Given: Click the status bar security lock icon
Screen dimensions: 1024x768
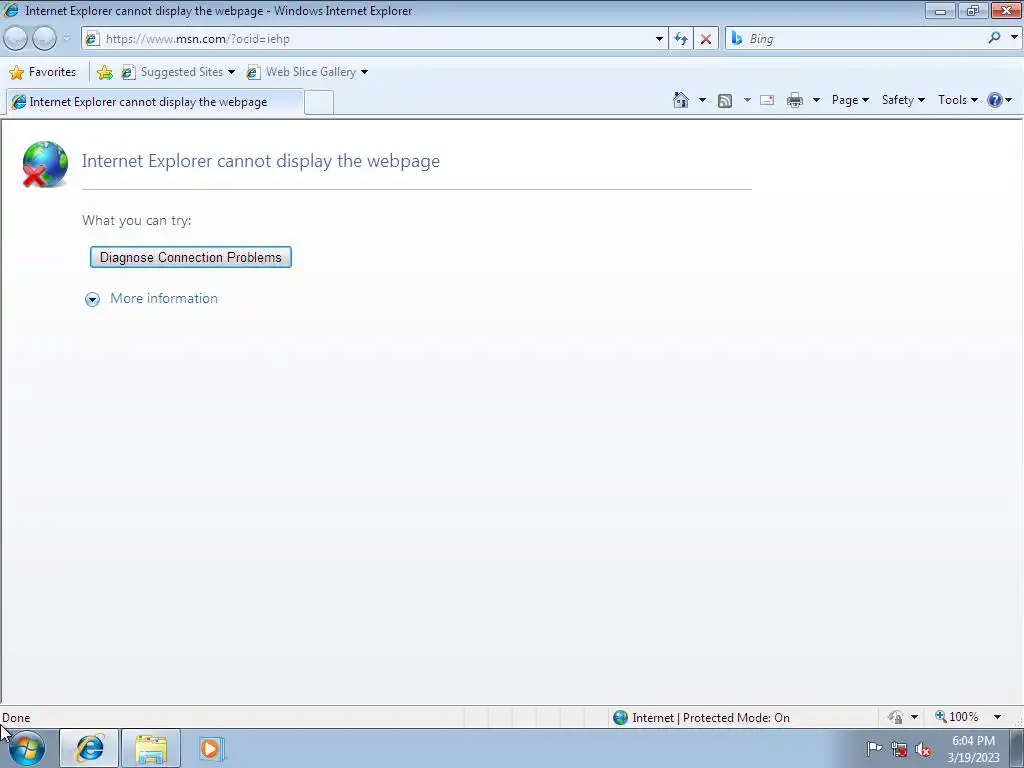Looking at the screenshot, I should 895,717.
